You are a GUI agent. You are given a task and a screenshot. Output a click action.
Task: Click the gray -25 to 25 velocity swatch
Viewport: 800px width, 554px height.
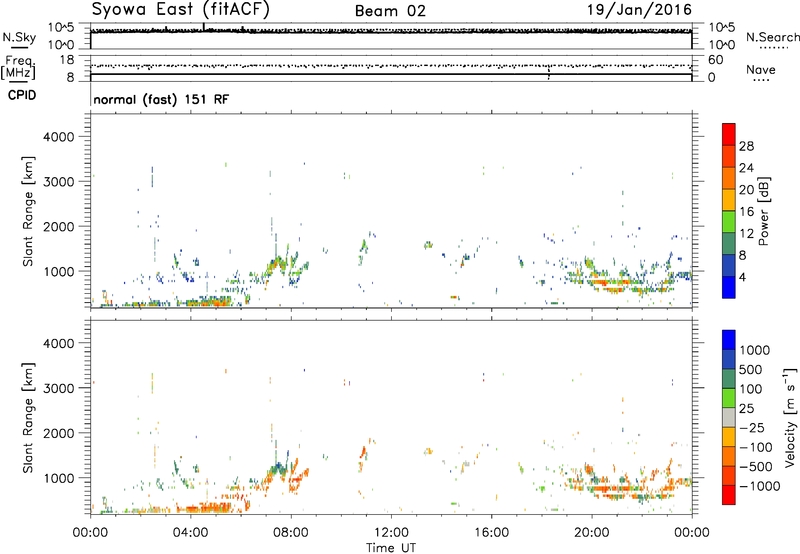point(729,417)
